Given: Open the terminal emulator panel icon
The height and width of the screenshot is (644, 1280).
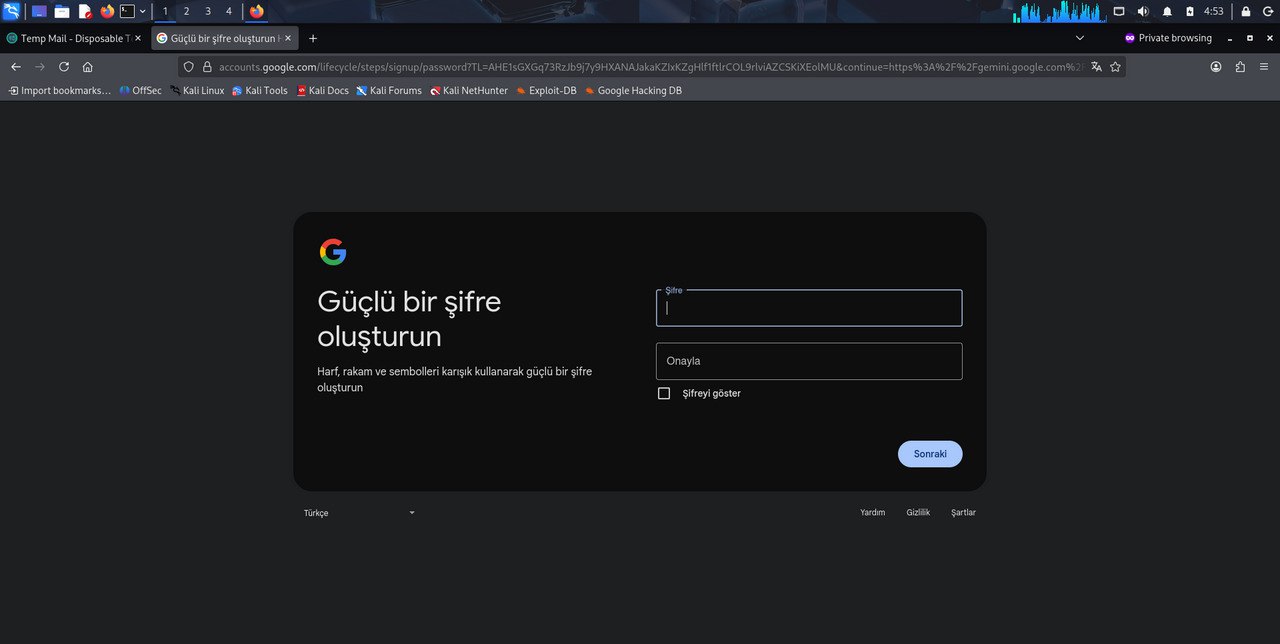Looking at the screenshot, I should pos(127,11).
